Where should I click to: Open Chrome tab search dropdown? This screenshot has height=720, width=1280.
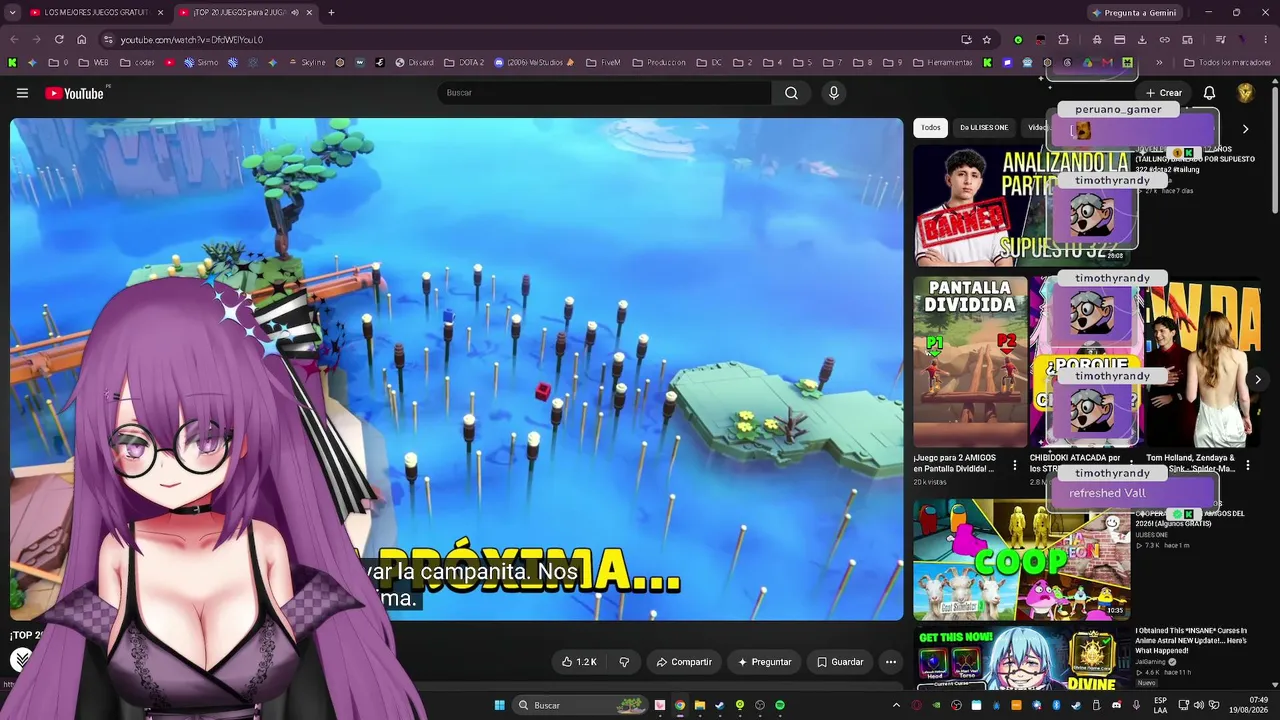pyautogui.click(x=12, y=13)
